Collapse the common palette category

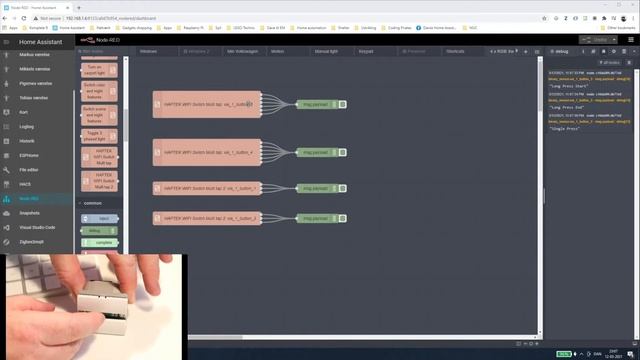click(99, 203)
